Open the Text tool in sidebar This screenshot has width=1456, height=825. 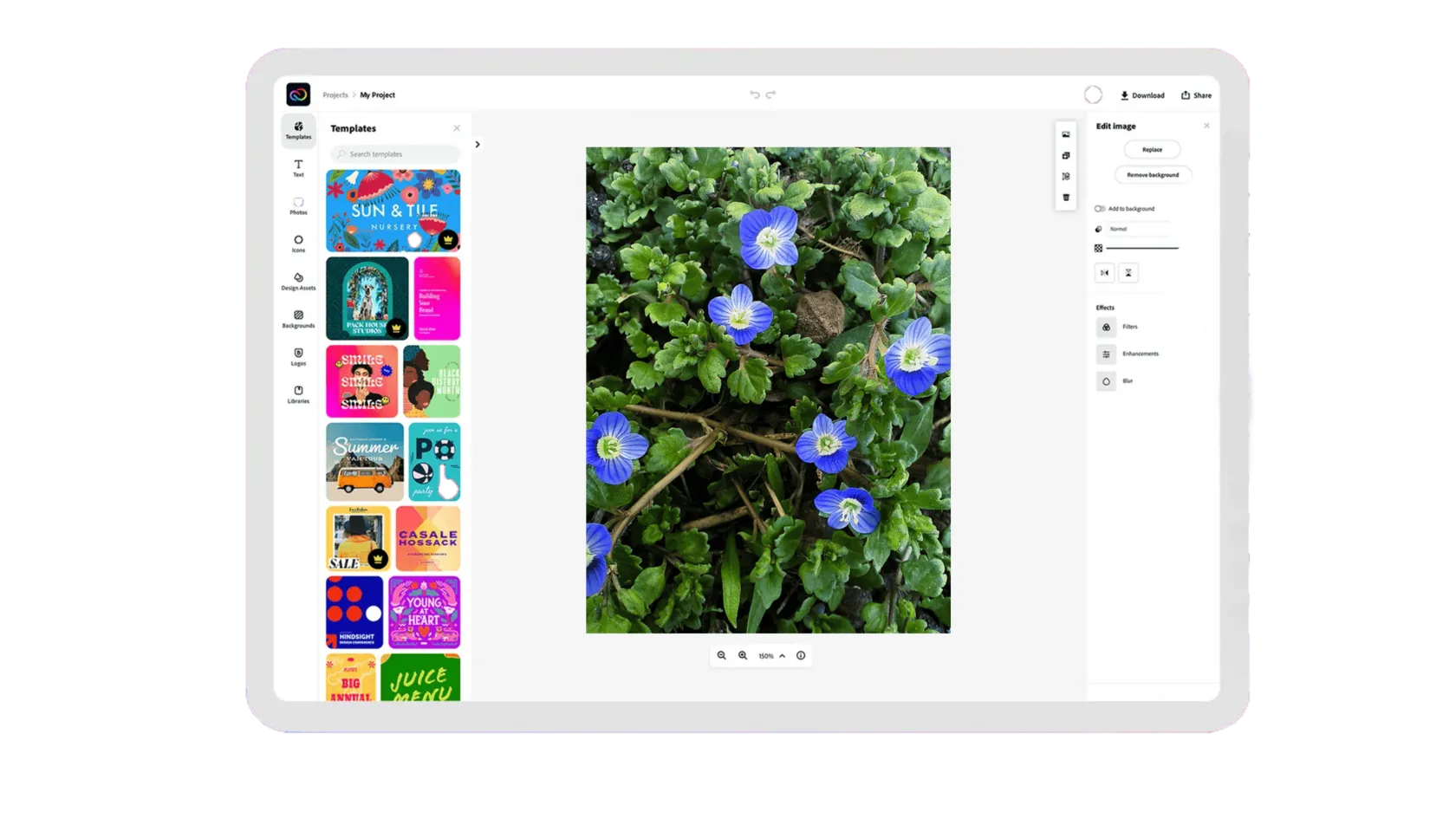pyautogui.click(x=298, y=167)
